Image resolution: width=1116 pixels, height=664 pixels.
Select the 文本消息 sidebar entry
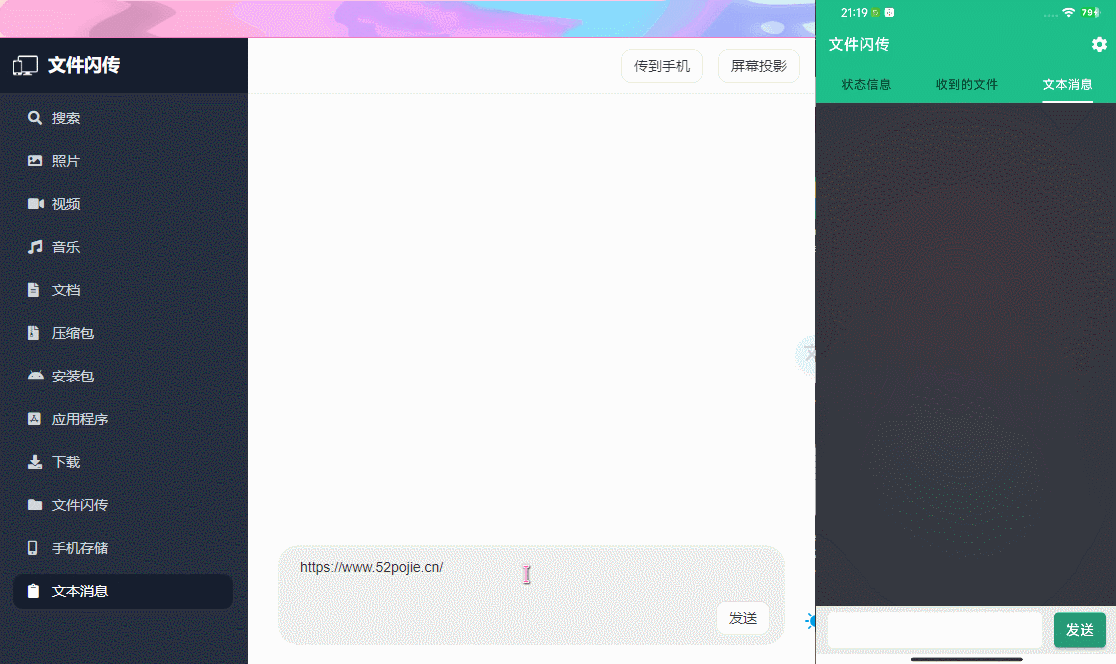[78, 591]
